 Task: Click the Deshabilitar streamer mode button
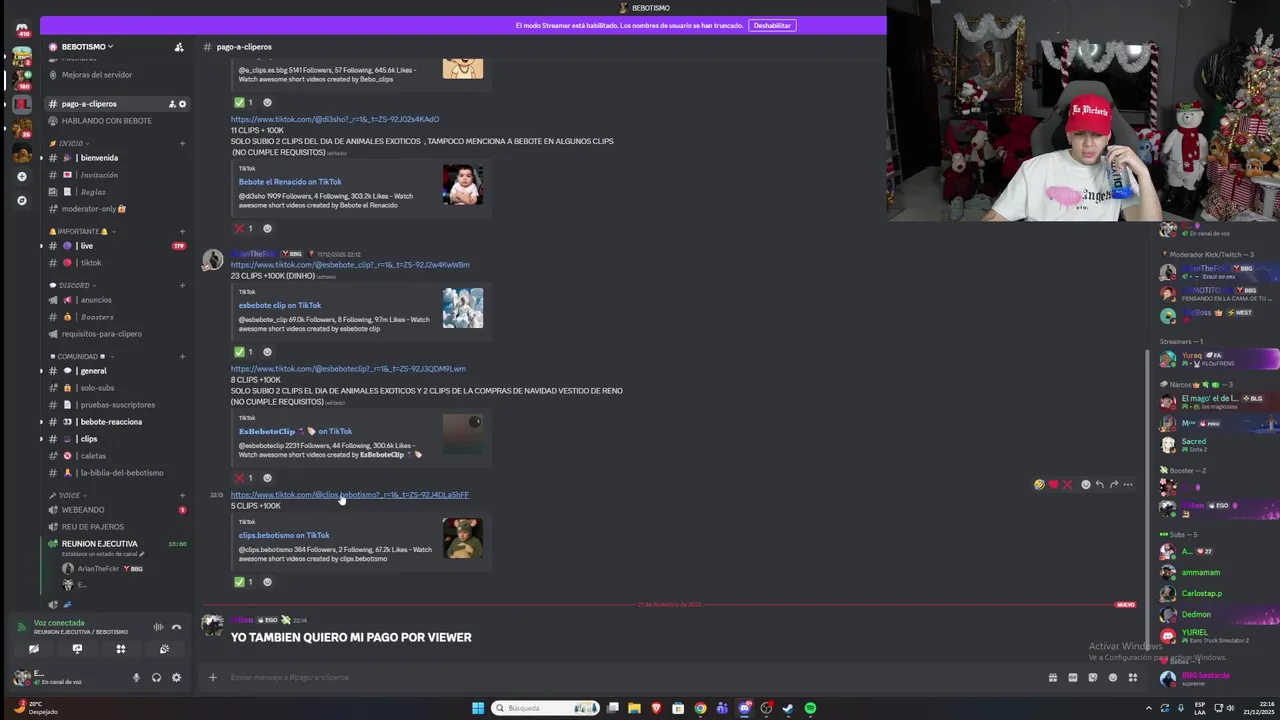point(772,25)
